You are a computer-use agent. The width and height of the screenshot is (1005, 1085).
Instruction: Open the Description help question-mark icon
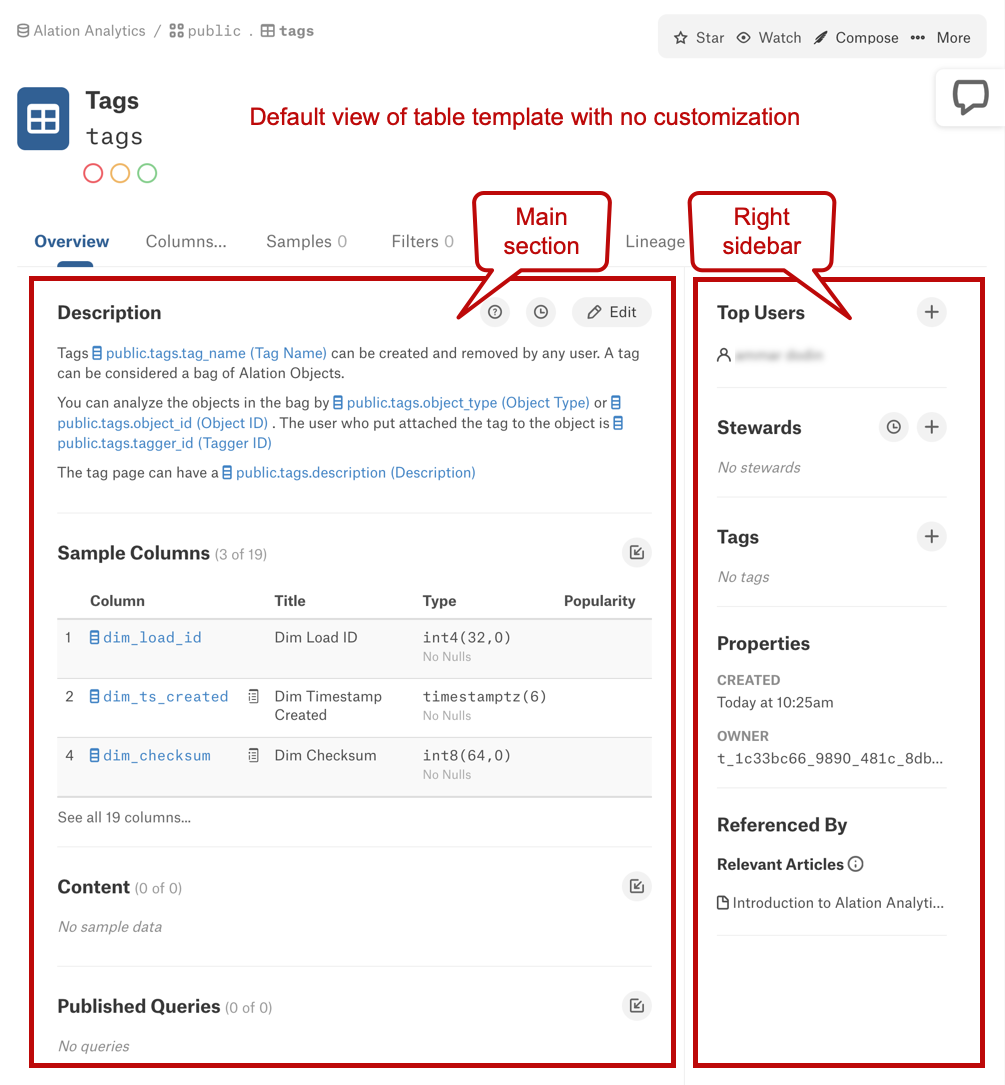[x=495, y=312]
